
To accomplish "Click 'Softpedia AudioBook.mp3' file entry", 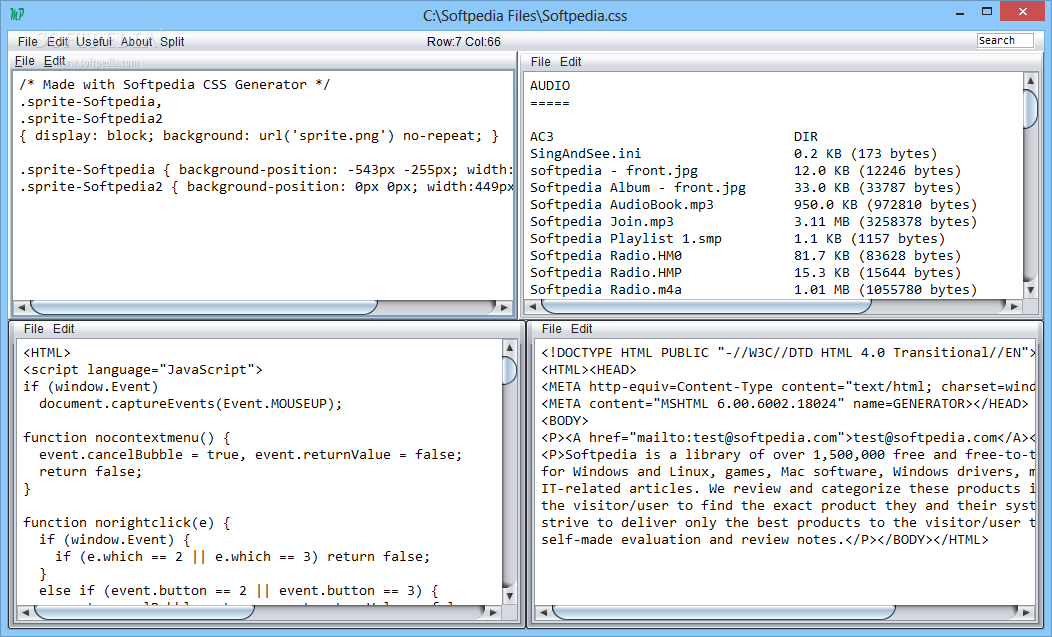I will 622,205.
